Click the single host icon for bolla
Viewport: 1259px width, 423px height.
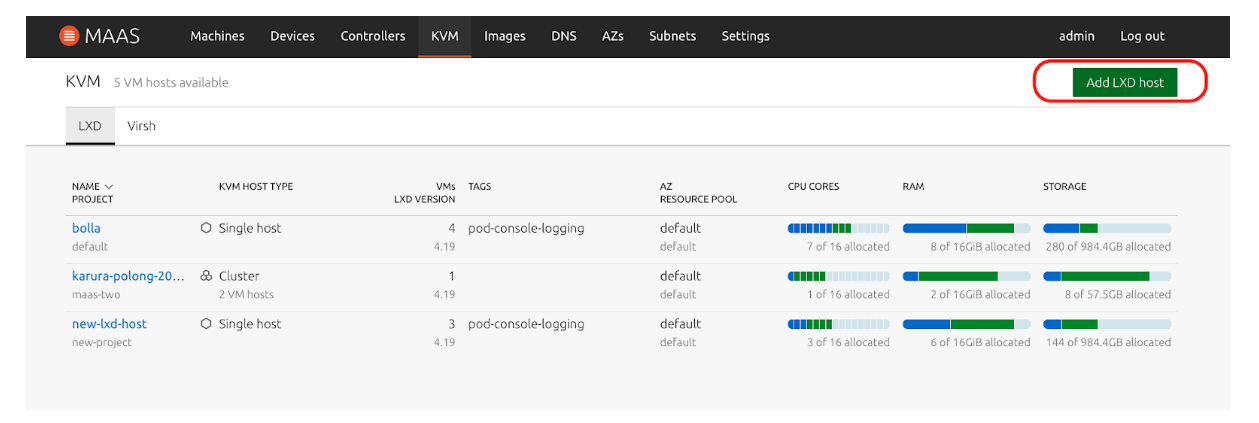tap(206, 228)
